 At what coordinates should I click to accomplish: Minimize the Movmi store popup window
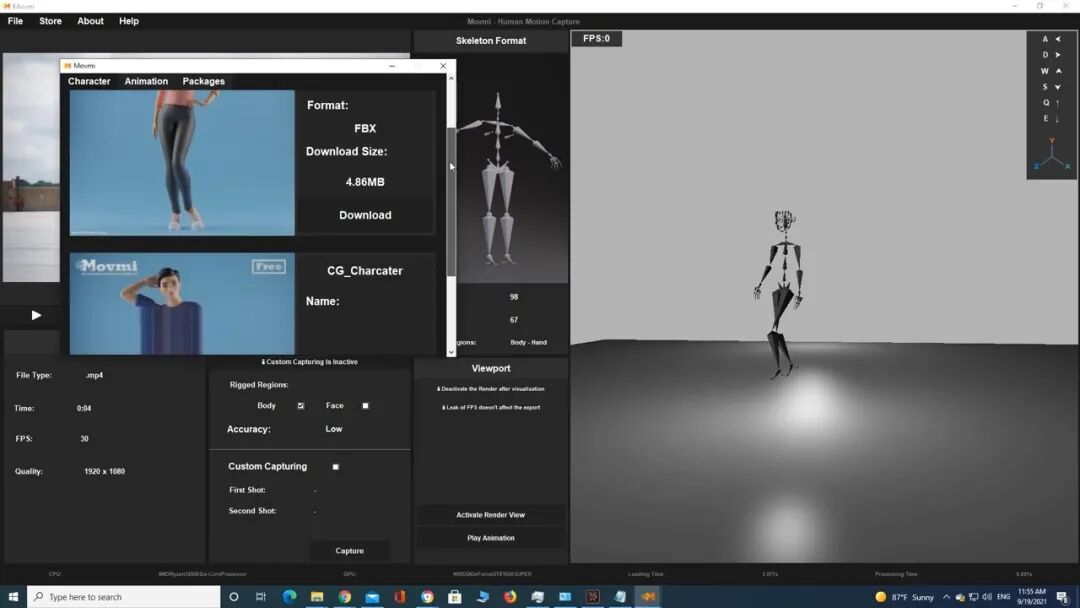[392, 66]
